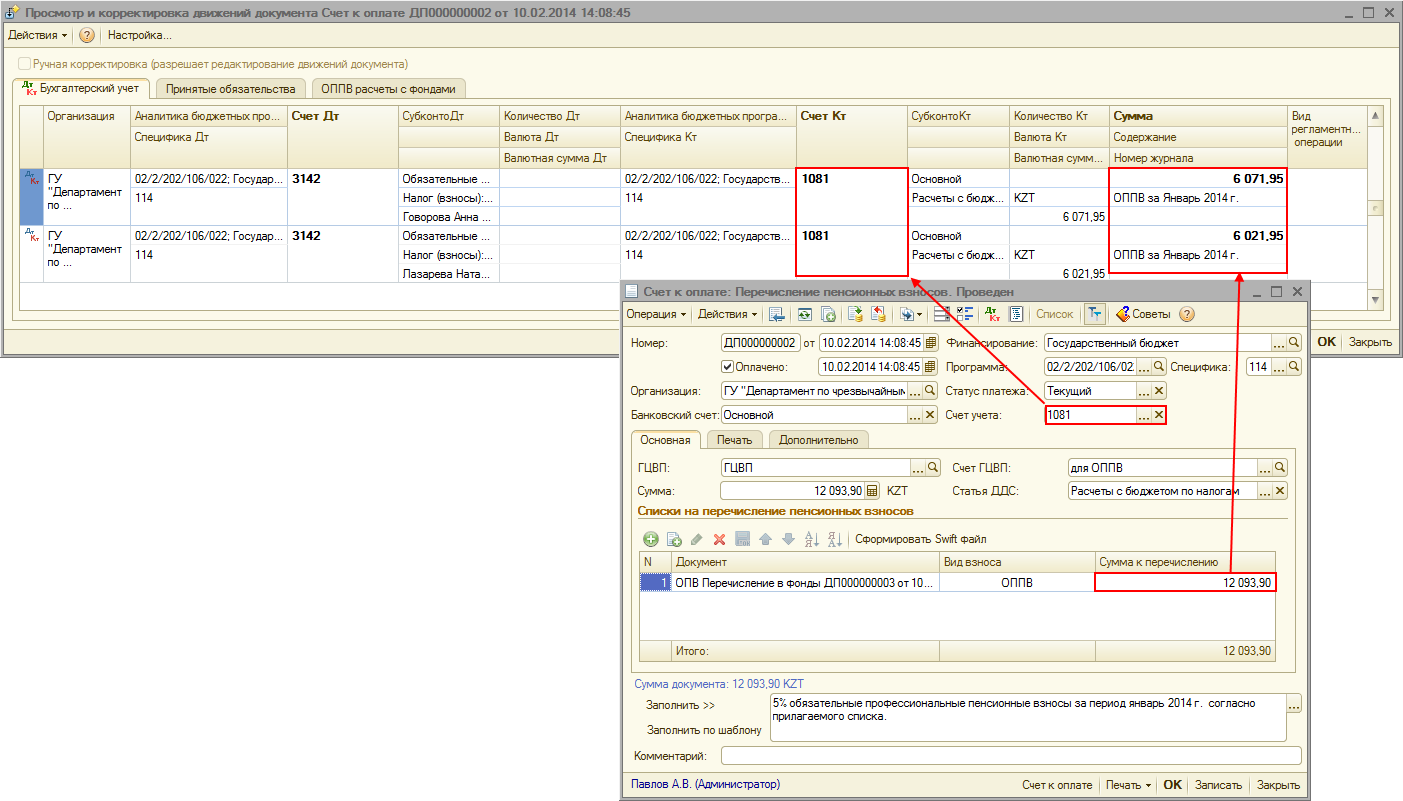Screen dimensions: 1403x801
Task: Open the Дополнительно tab
Action: point(818,439)
